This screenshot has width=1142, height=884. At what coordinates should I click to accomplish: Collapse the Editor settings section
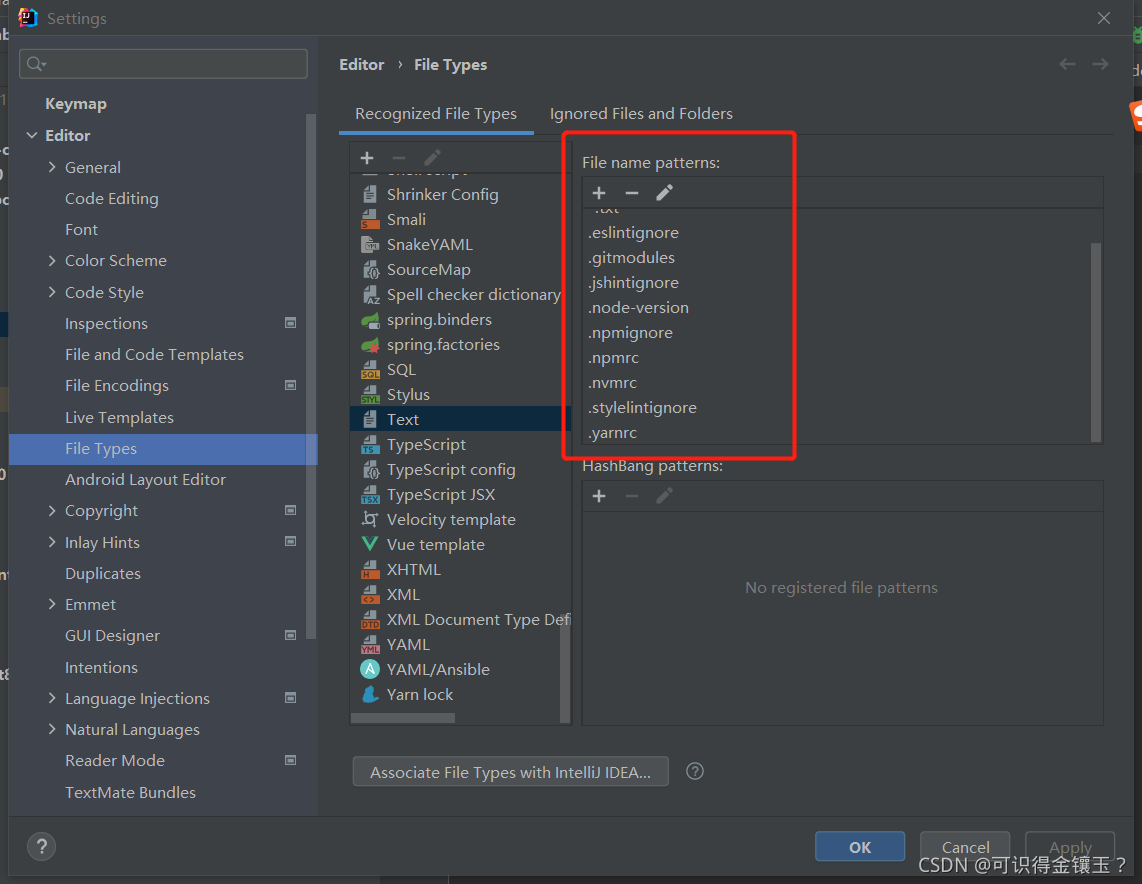32,135
